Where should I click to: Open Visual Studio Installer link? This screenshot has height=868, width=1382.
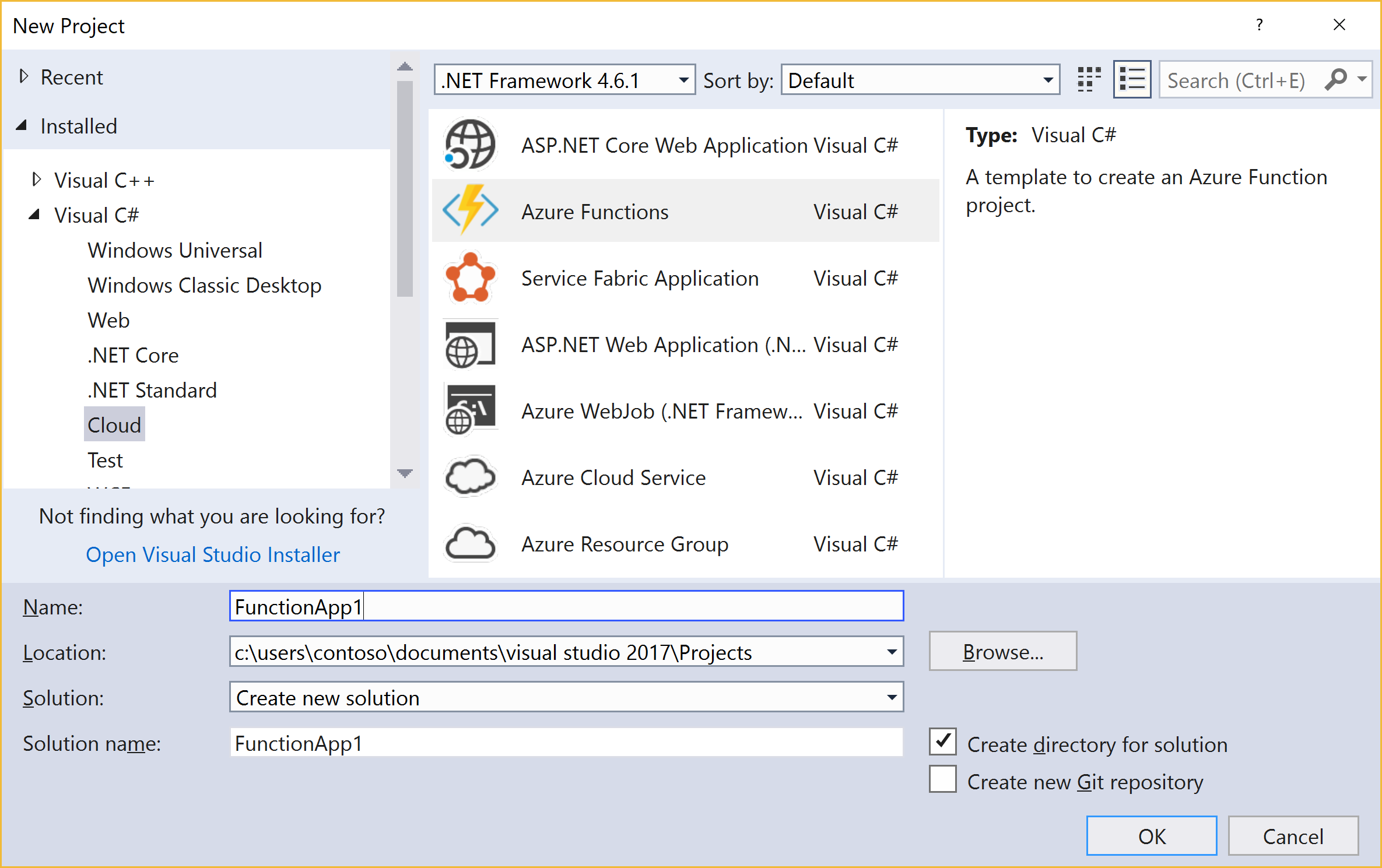(x=213, y=554)
